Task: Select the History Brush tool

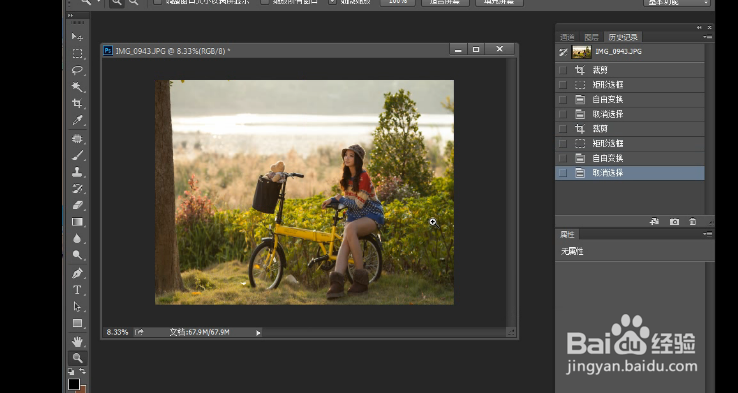Action: tap(77, 189)
